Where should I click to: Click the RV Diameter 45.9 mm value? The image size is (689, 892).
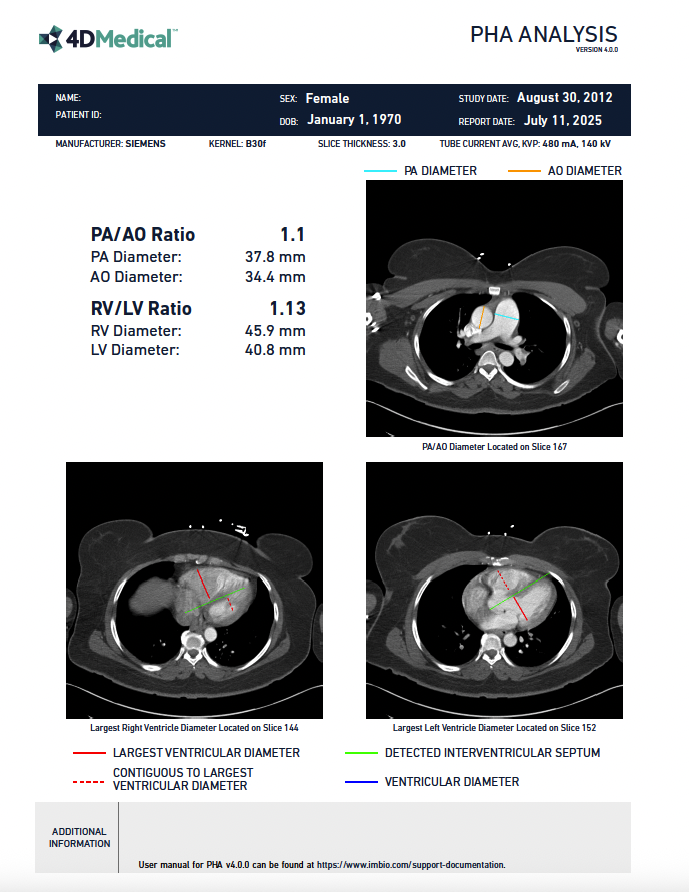pyautogui.click(x=275, y=331)
